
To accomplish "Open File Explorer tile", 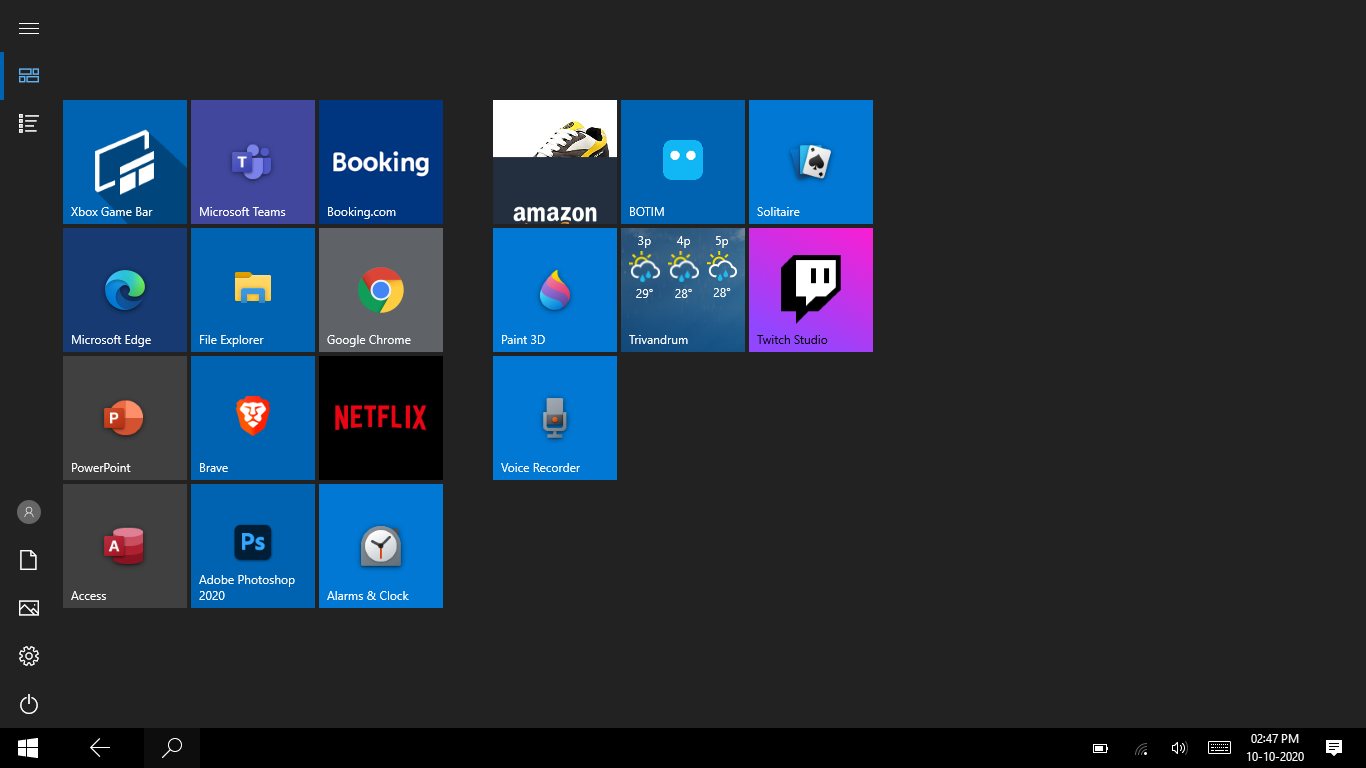I will coord(253,290).
